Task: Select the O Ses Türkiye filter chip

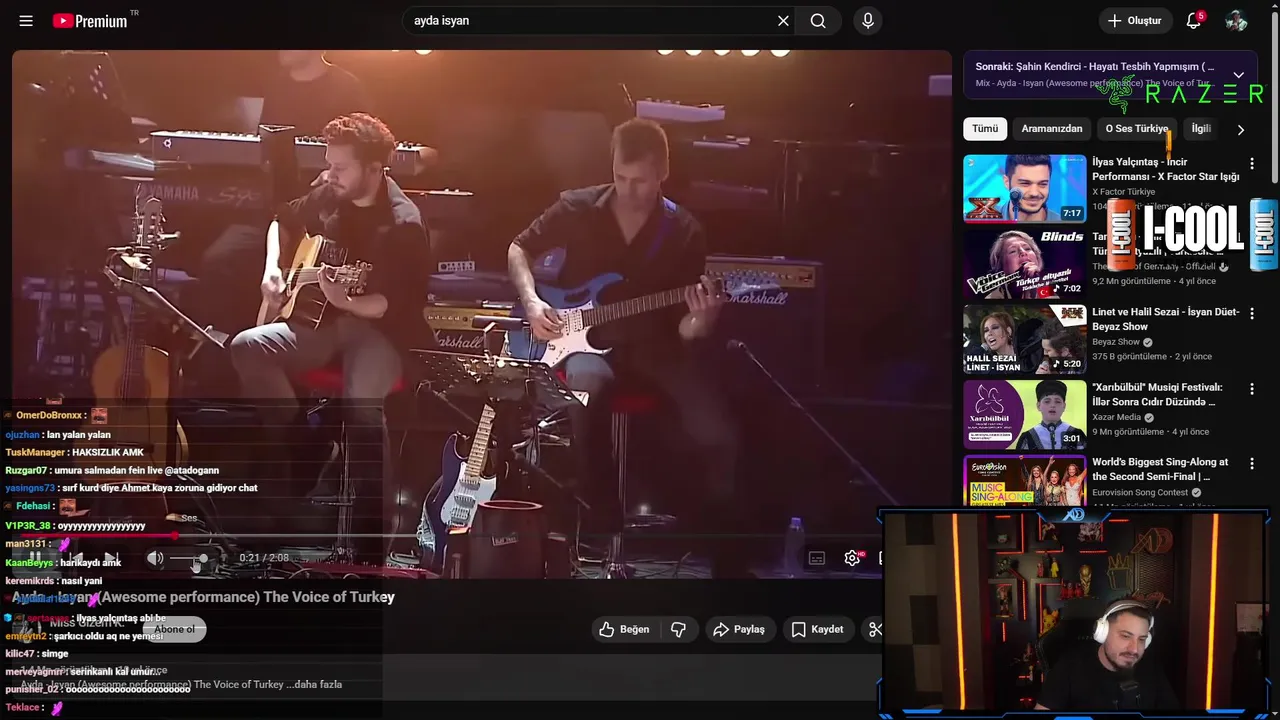Action: point(1136,129)
